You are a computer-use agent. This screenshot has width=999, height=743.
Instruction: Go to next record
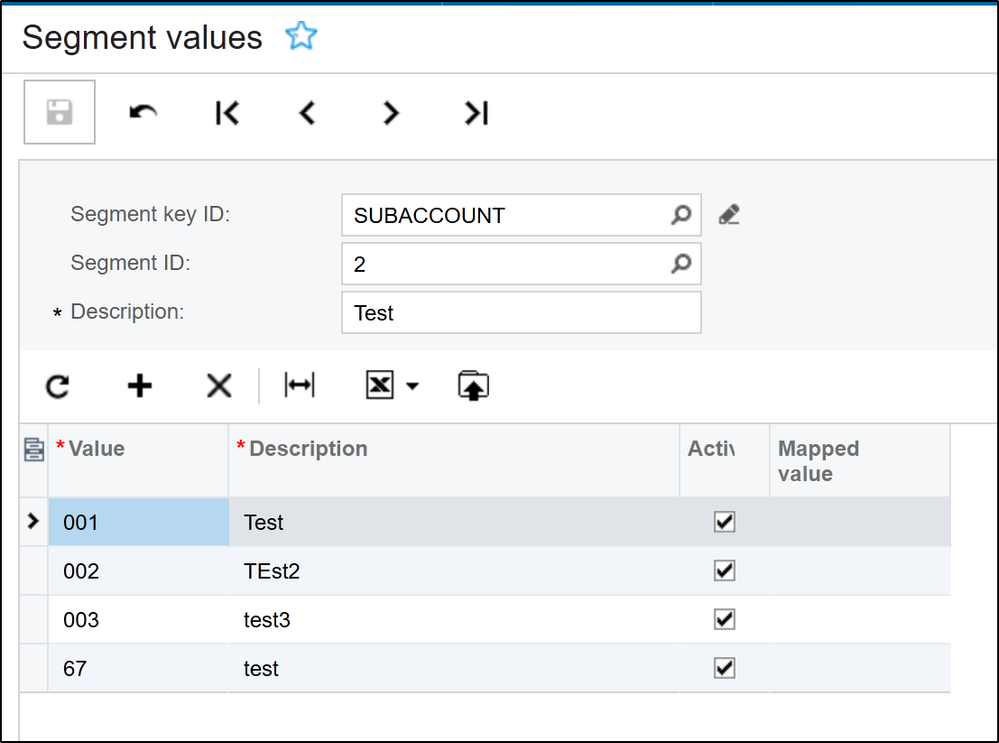point(391,113)
